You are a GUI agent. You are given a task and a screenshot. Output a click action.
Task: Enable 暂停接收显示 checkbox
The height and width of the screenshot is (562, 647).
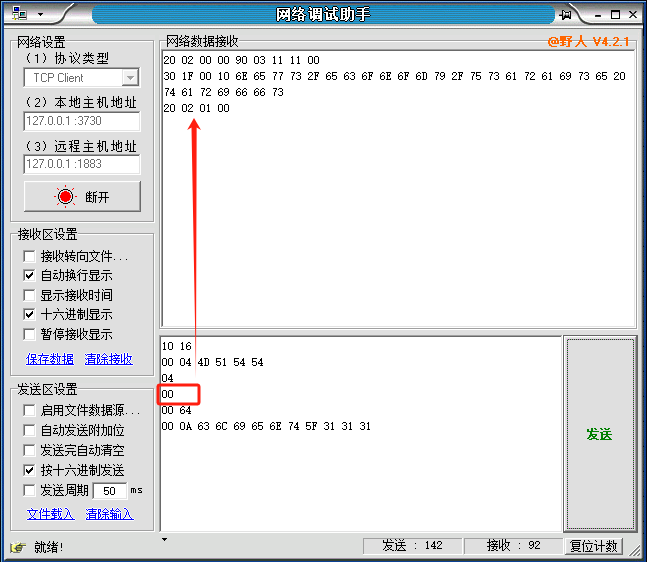29,334
